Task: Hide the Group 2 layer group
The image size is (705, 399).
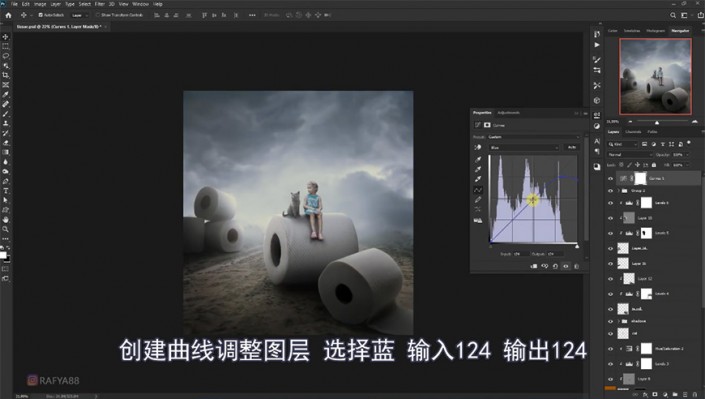Action: click(611, 191)
